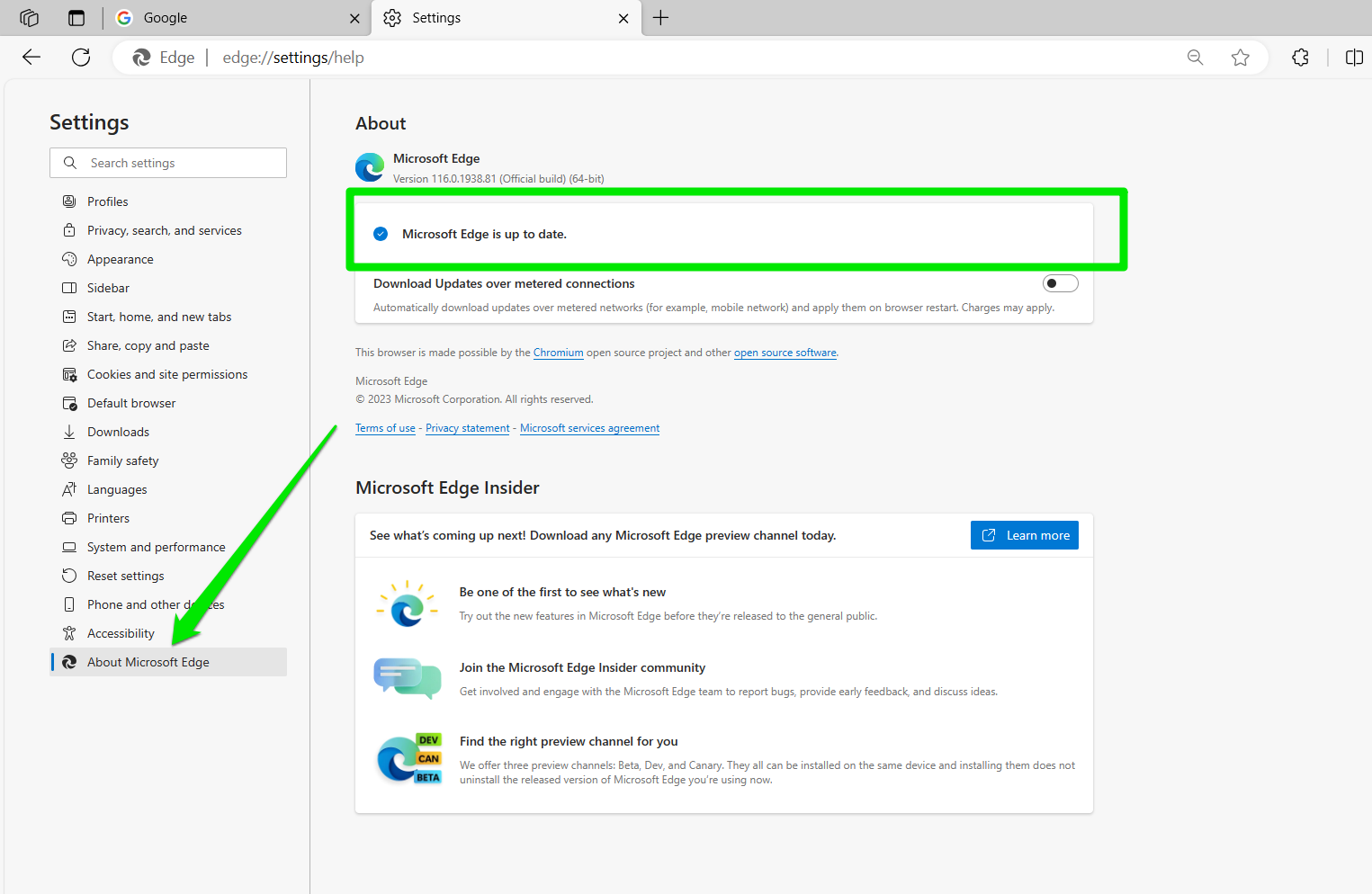Open Privacy, search, and services

pyautogui.click(x=168, y=230)
